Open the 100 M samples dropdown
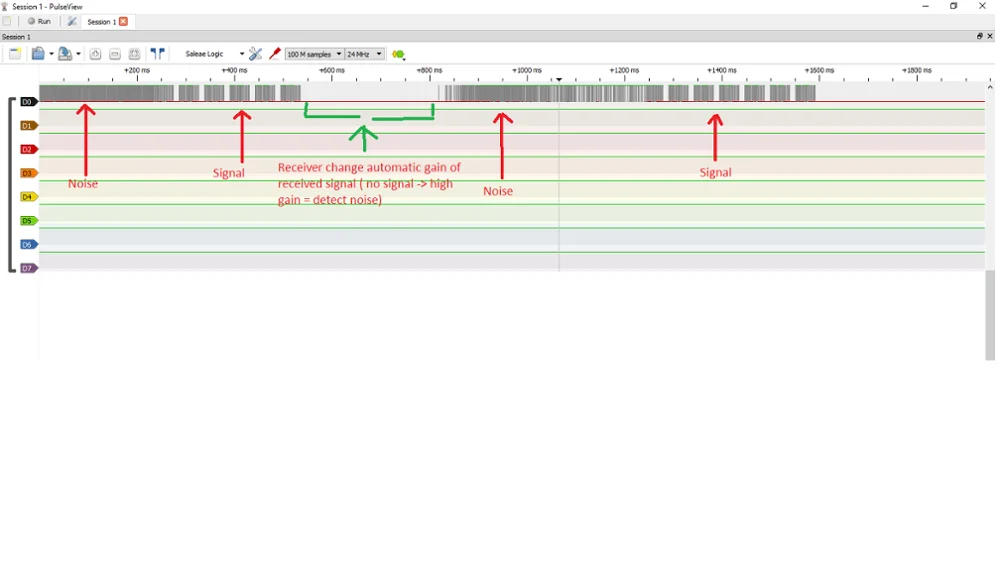1000x563 pixels. (314, 54)
